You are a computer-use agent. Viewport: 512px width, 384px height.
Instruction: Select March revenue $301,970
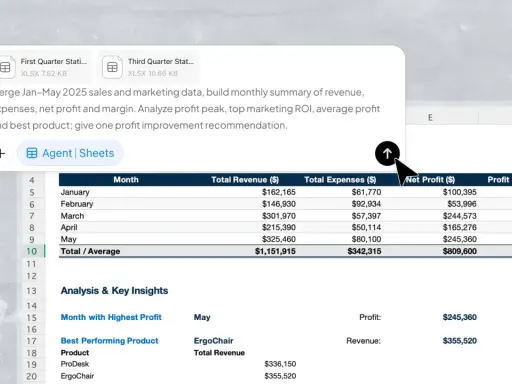click(x=279, y=216)
